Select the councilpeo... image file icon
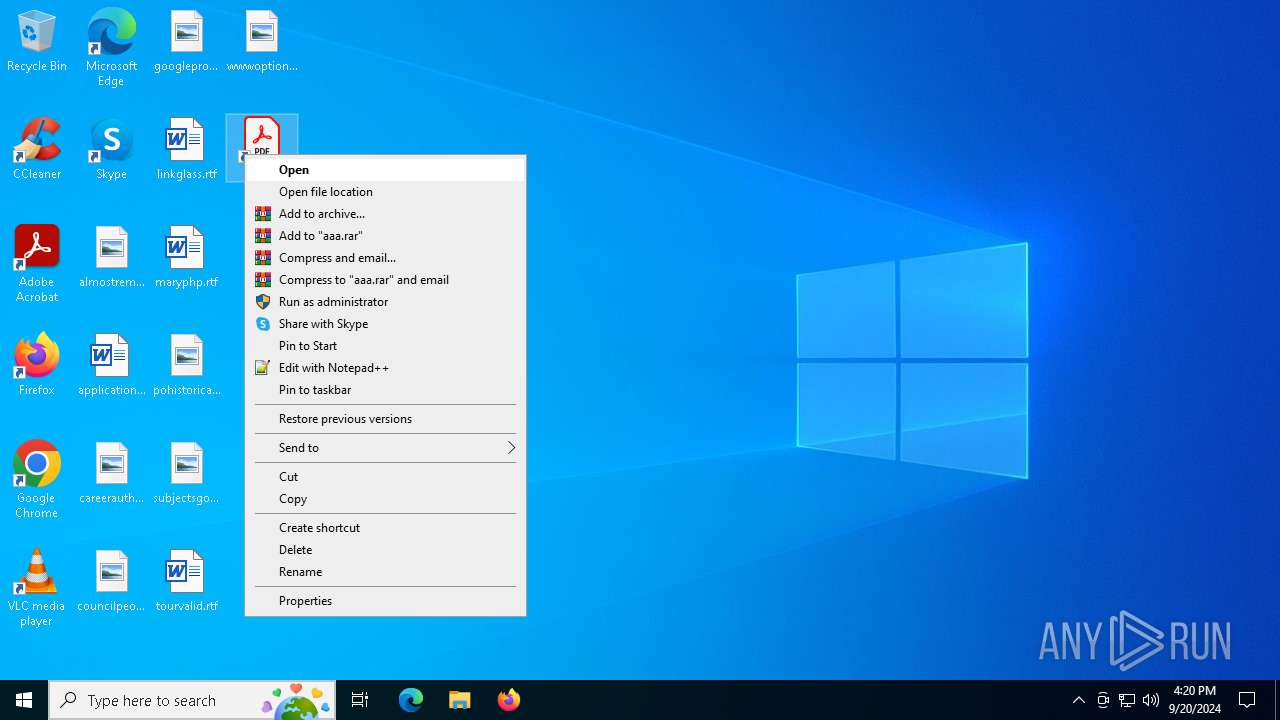This screenshot has width=1280, height=720. coord(111,582)
